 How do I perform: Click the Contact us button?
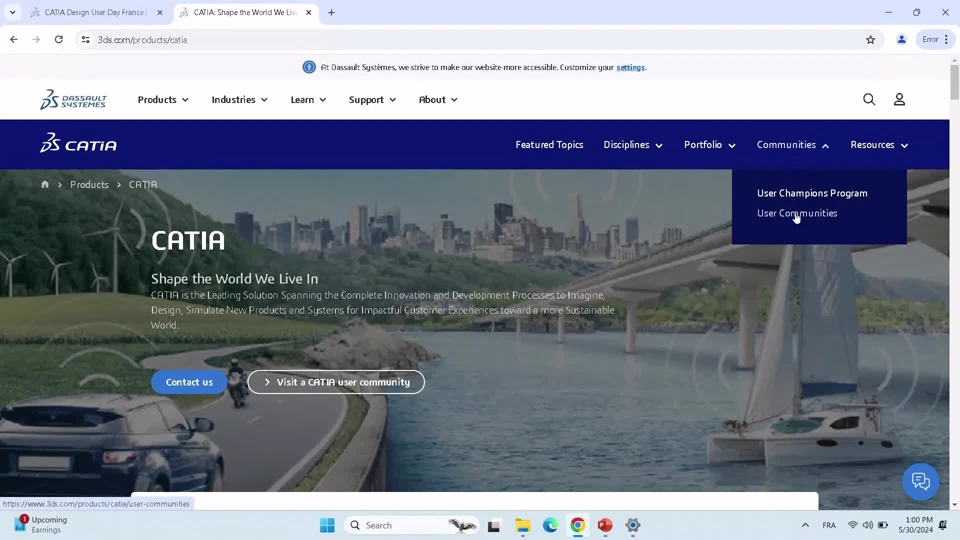189,382
